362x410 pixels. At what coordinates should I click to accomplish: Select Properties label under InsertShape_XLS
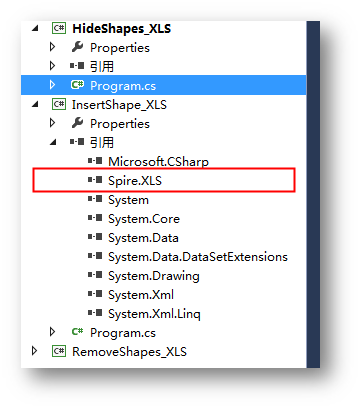coord(120,124)
